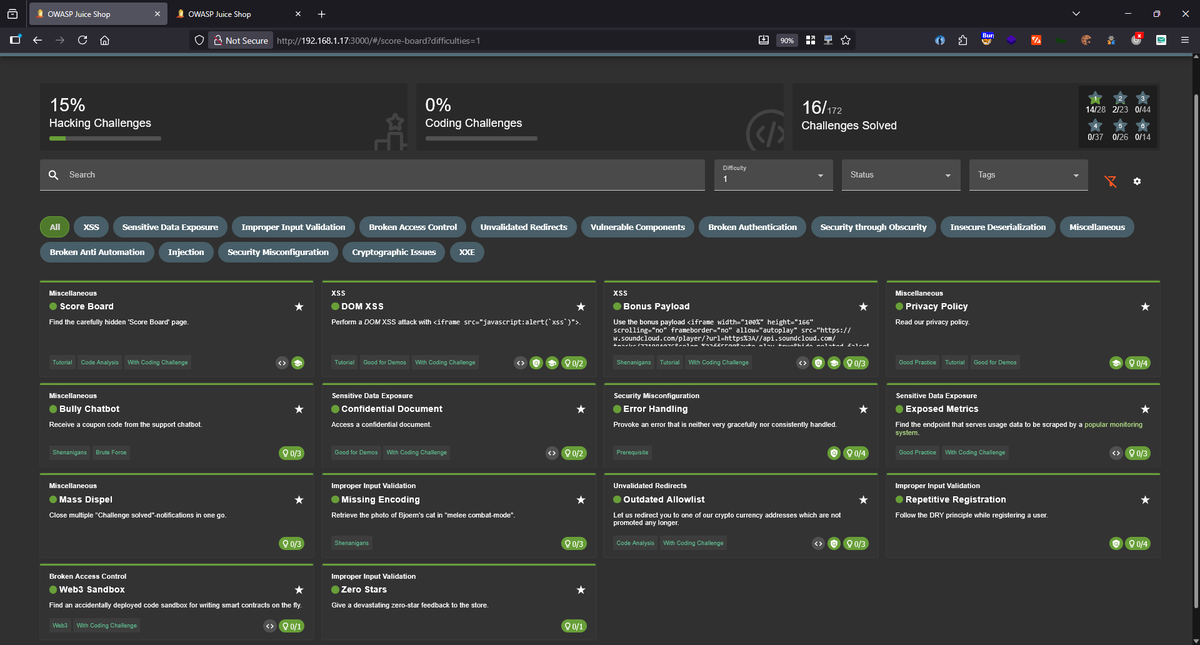
Task: Open coding challenge icon on Web3 Sandbox card
Action: (x=269, y=626)
